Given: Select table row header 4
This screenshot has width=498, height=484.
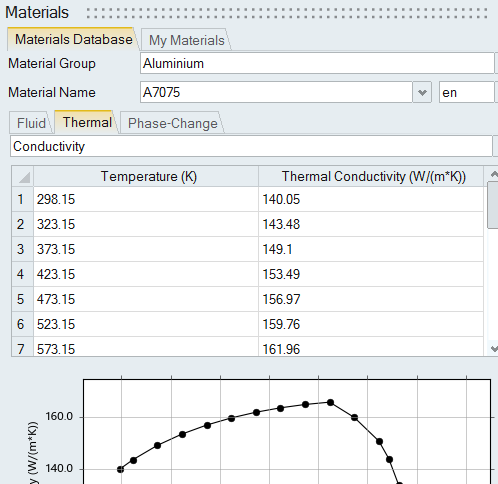Looking at the screenshot, I should 23,274.
